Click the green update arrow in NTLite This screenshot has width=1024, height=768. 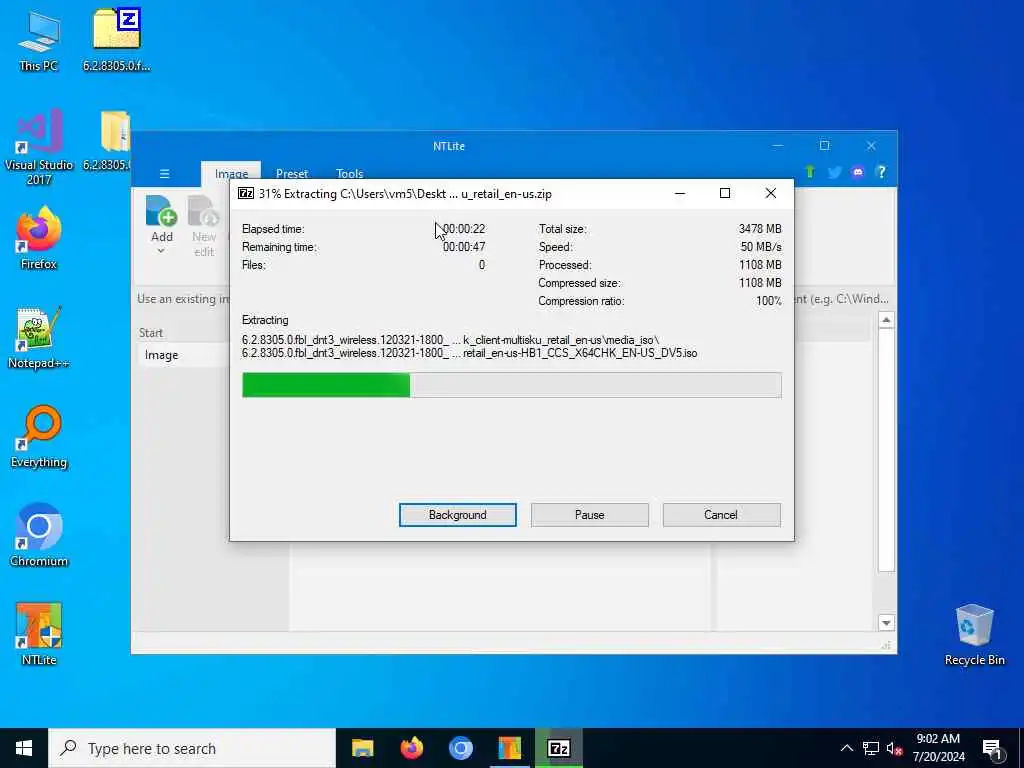click(810, 172)
